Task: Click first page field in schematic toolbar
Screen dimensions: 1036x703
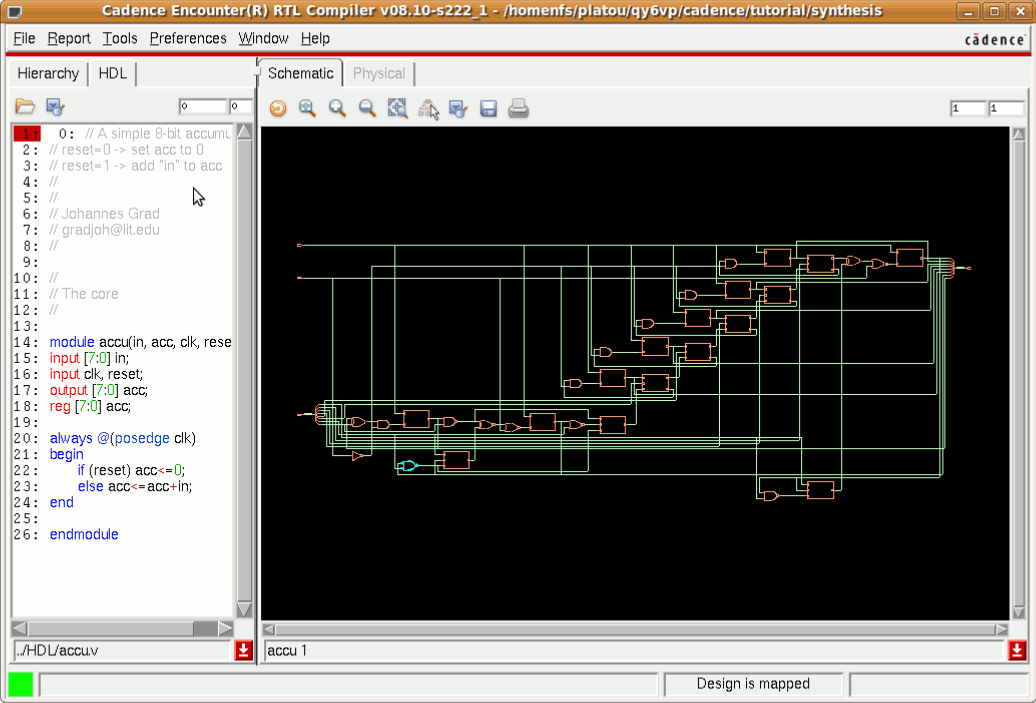Action: [968, 108]
